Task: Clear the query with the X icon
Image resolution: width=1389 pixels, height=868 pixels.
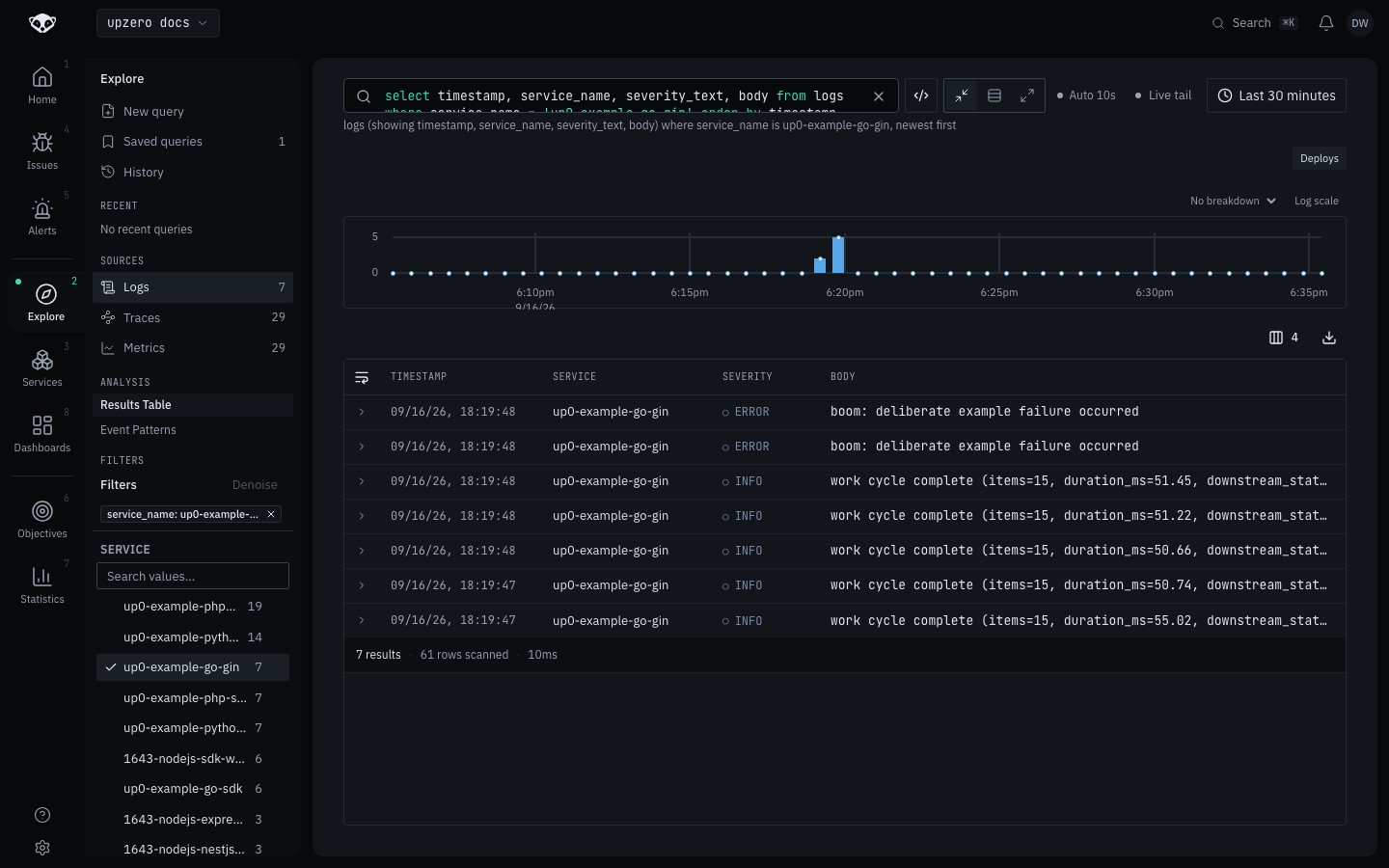Action: click(x=879, y=96)
